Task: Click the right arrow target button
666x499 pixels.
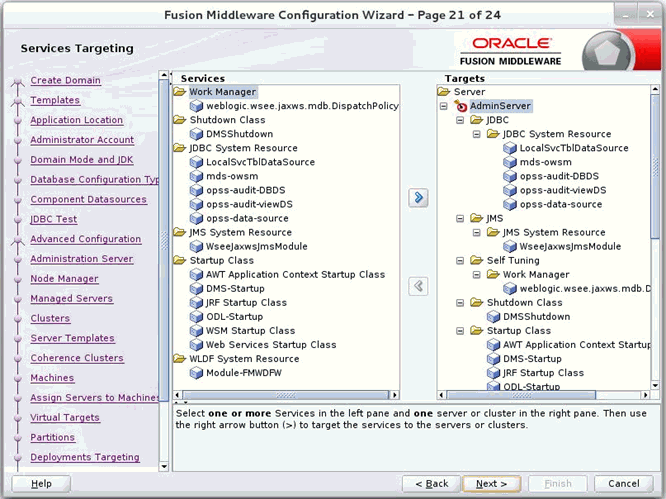Action: [x=418, y=197]
